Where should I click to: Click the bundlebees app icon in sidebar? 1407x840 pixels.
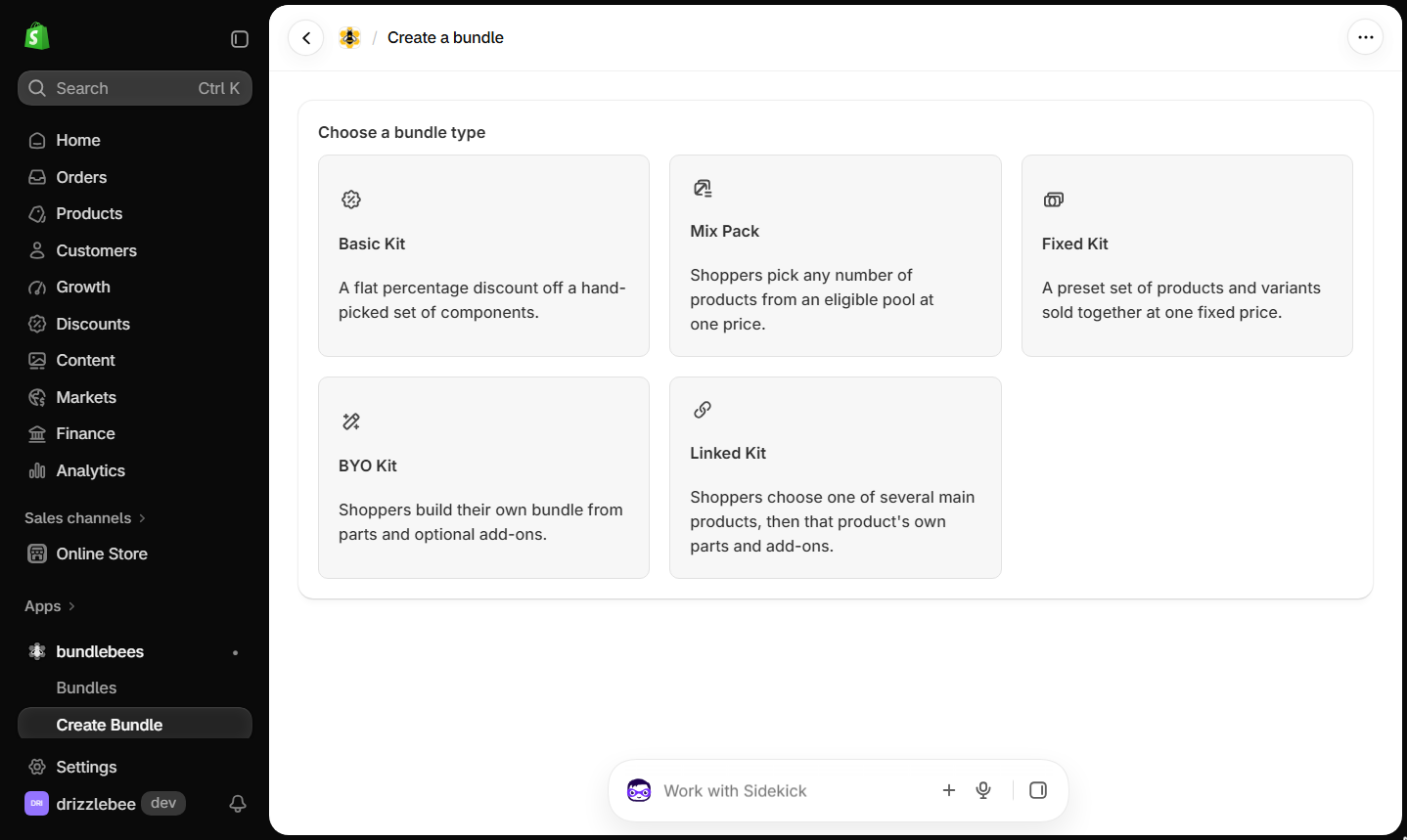point(37,652)
